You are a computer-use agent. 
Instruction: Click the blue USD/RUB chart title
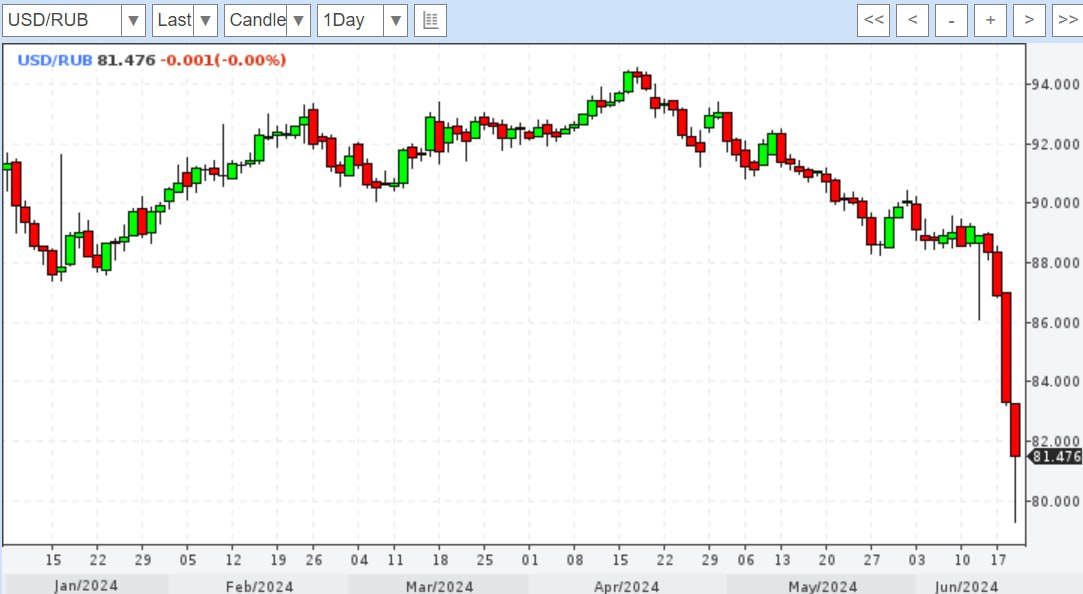pyautogui.click(x=55, y=60)
